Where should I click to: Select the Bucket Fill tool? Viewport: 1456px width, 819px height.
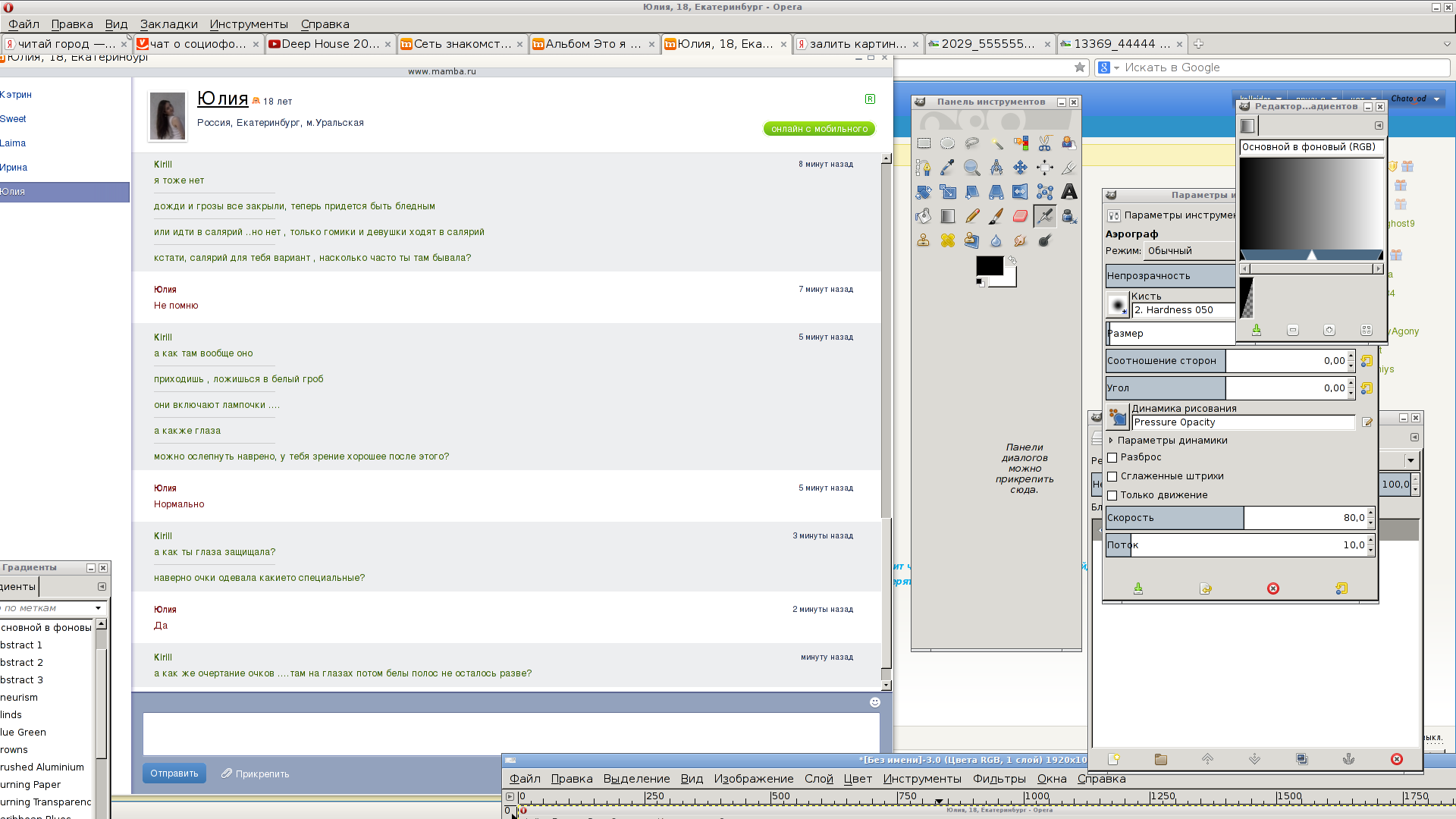tap(924, 216)
